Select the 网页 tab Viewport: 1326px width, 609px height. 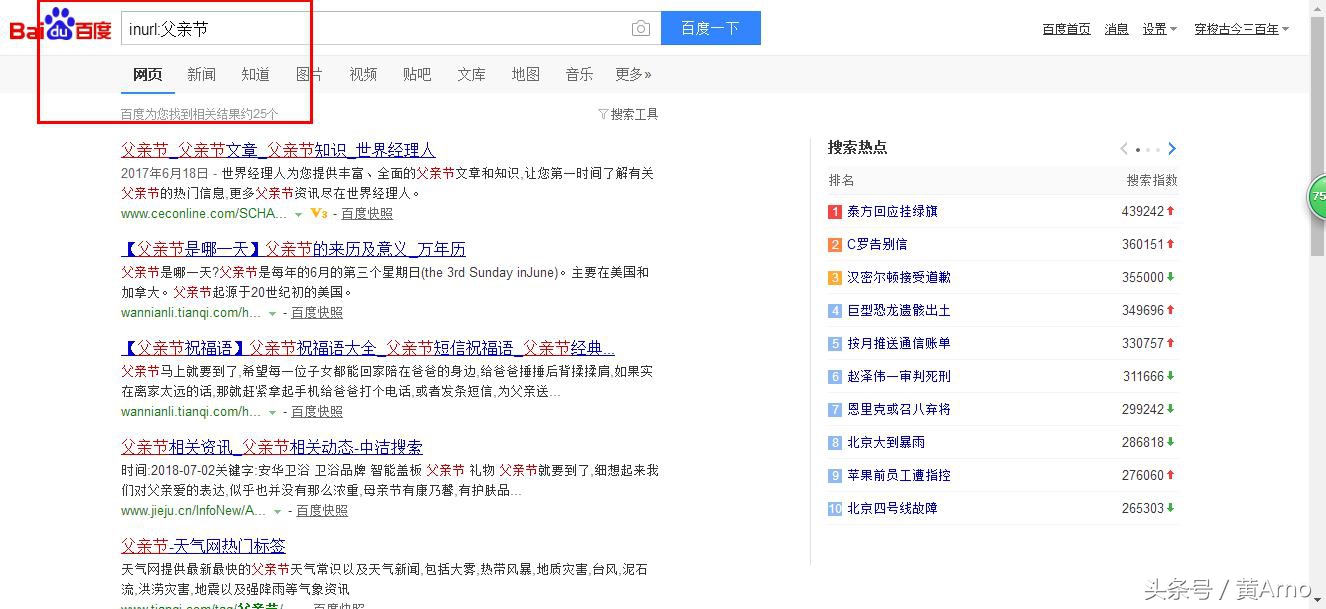(x=148, y=74)
